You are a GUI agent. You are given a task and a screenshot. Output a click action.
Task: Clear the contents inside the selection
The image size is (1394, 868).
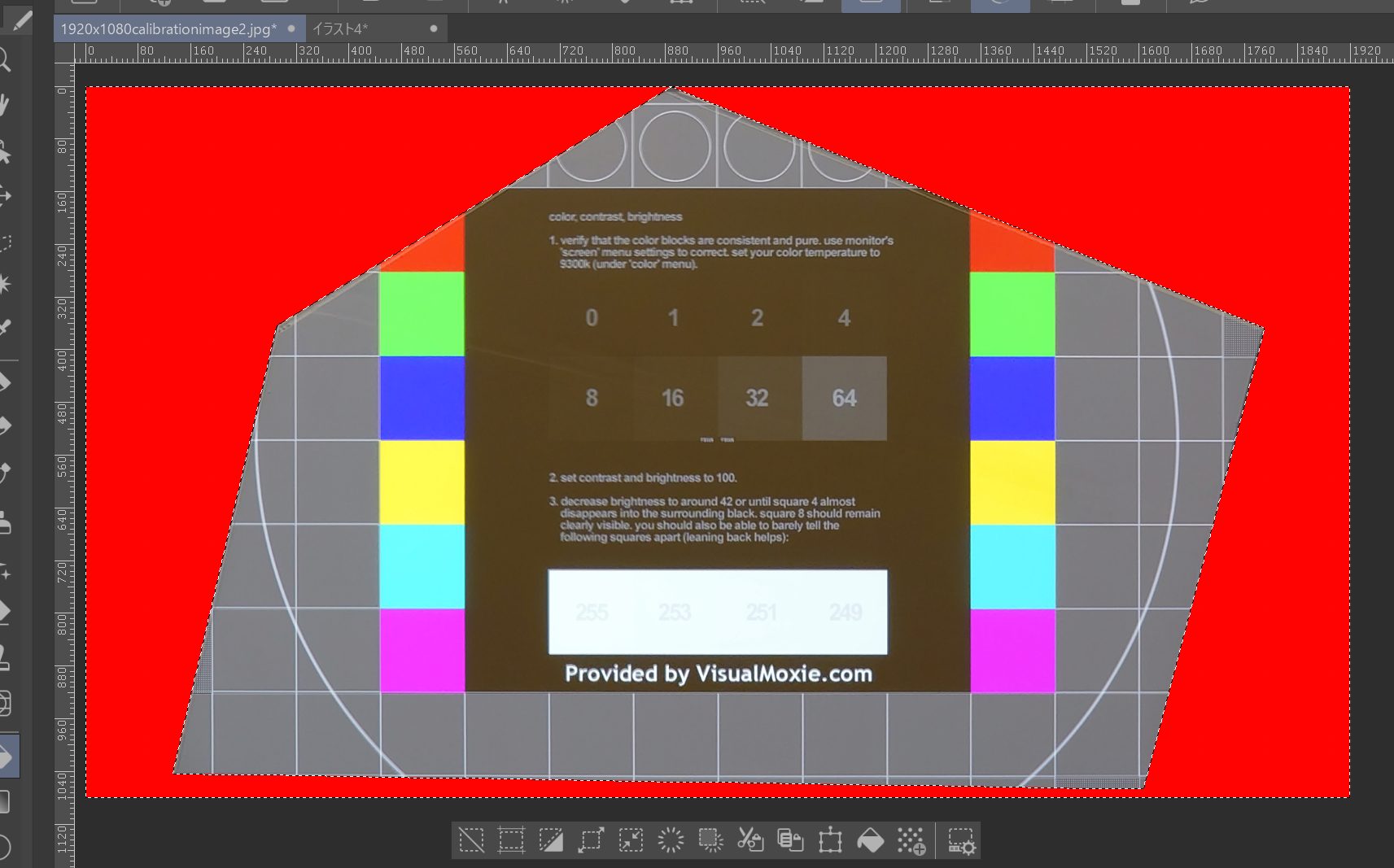coord(671,840)
